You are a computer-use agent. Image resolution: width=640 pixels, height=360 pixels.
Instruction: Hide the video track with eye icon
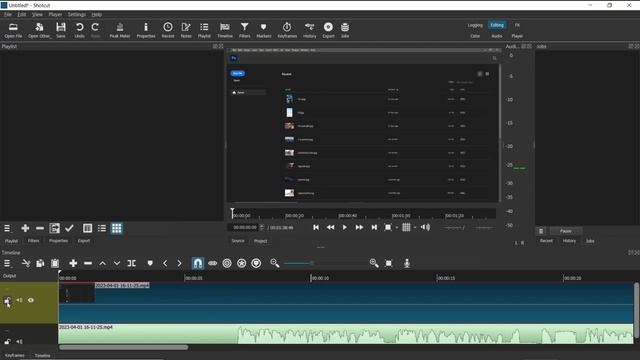point(31,300)
